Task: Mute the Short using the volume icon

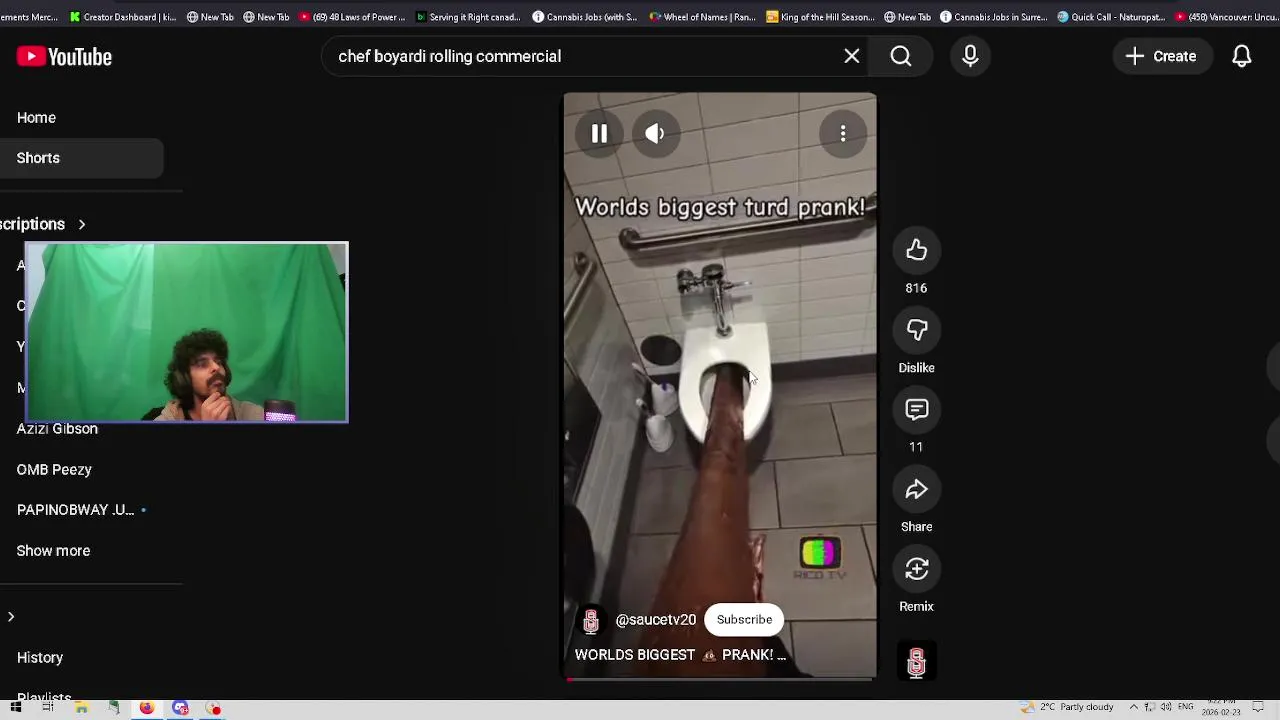Action: click(655, 134)
